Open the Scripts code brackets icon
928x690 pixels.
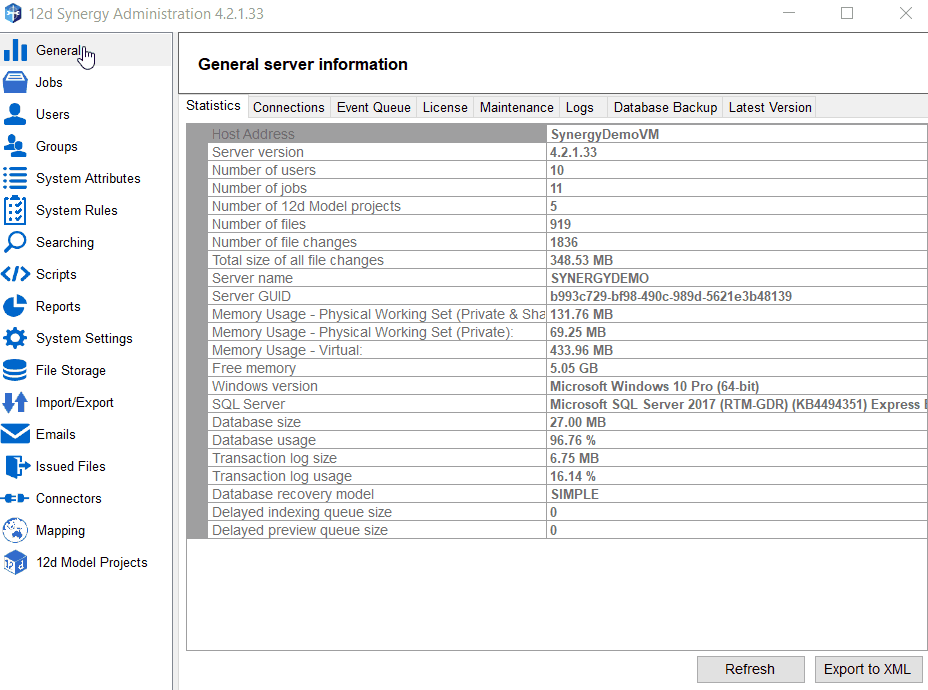pos(15,274)
